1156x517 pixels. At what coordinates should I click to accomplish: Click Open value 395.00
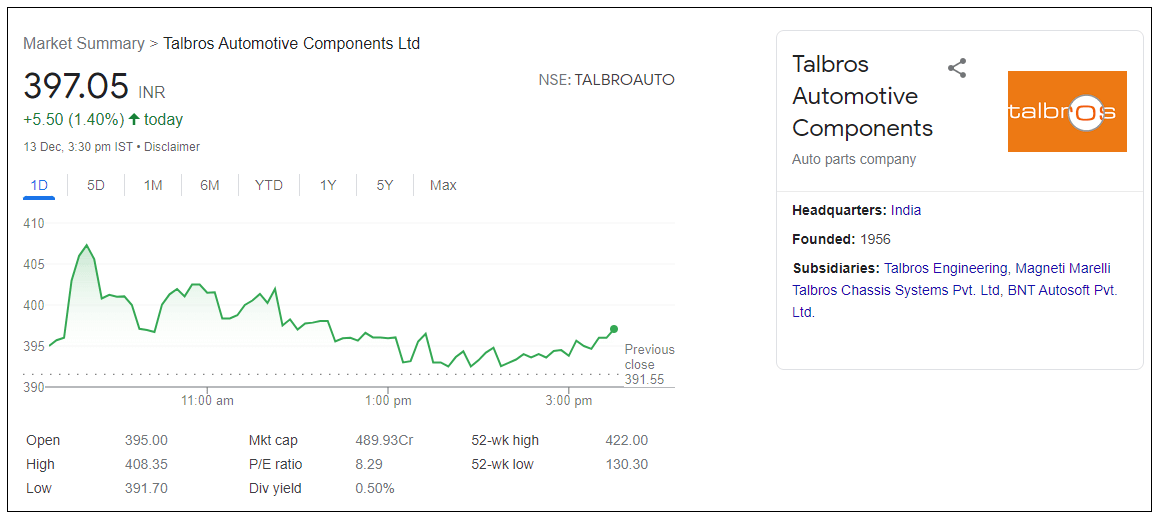pos(146,440)
